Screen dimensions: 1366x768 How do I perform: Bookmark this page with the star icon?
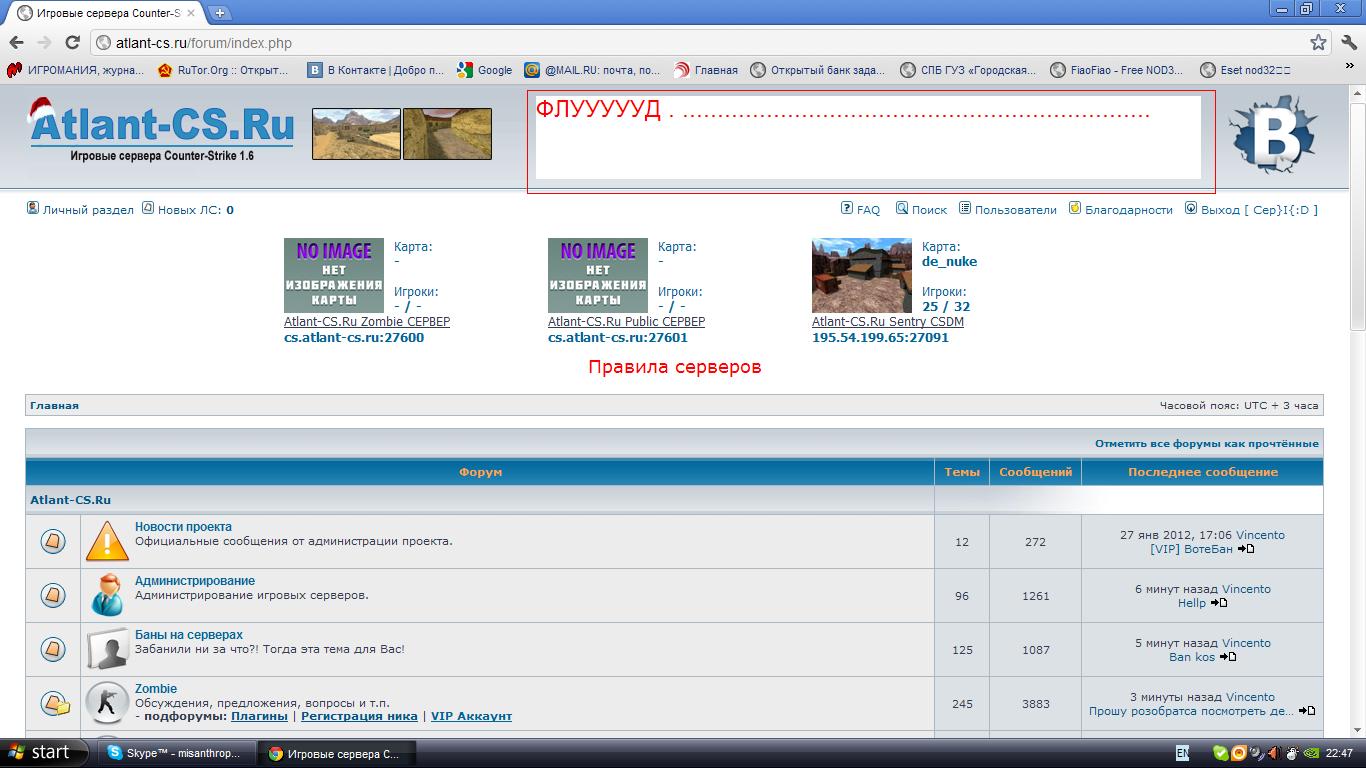pyautogui.click(x=1319, y=43)
